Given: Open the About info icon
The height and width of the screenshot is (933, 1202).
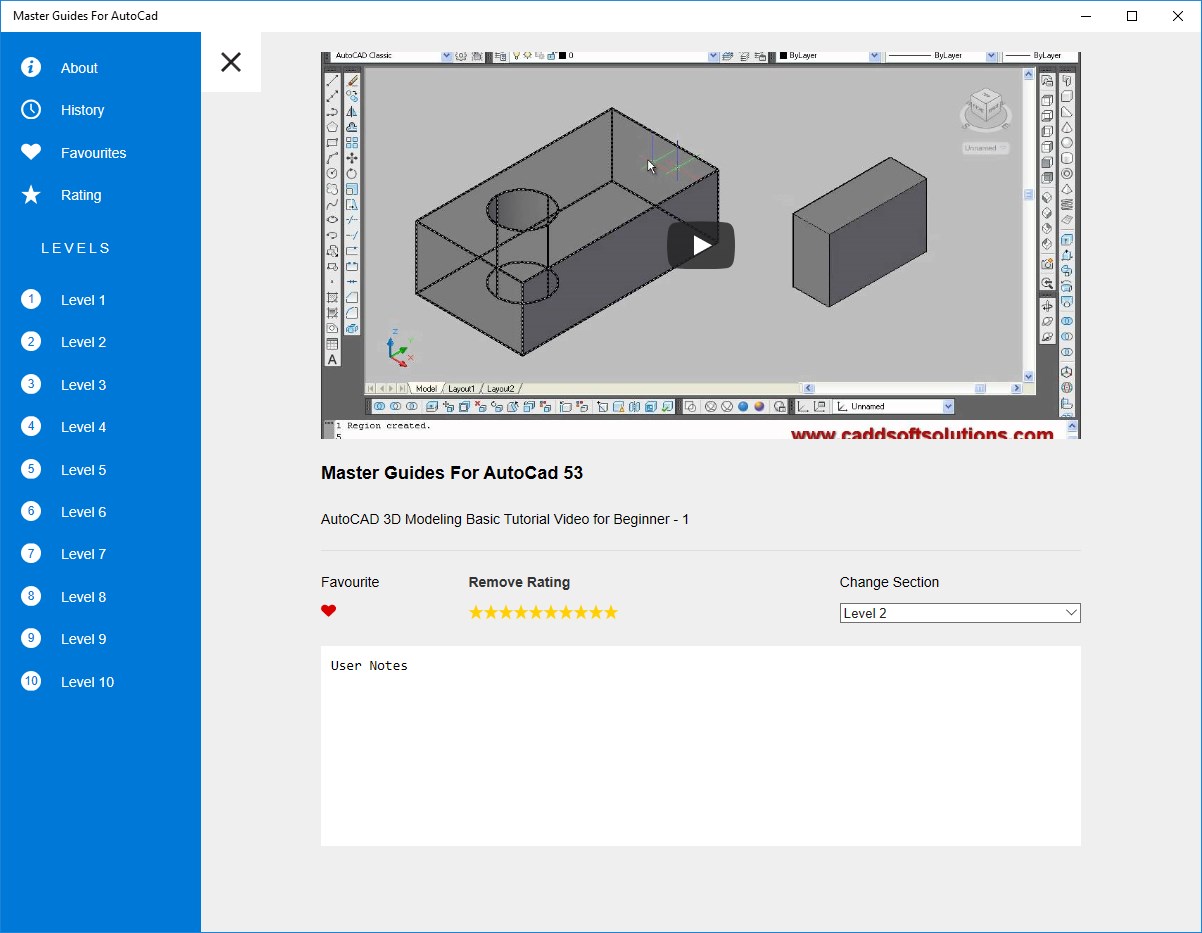Looking at the screenshot, I should click(x=31, y=67).
